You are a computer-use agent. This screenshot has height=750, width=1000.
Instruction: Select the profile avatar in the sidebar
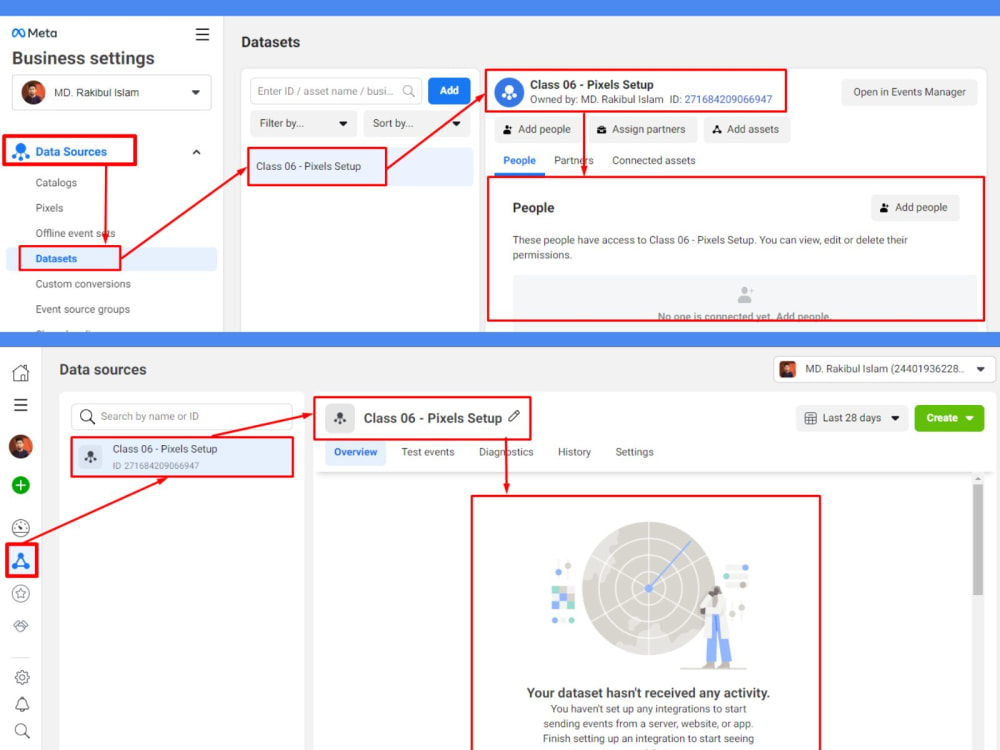click(x=20, y=448)
